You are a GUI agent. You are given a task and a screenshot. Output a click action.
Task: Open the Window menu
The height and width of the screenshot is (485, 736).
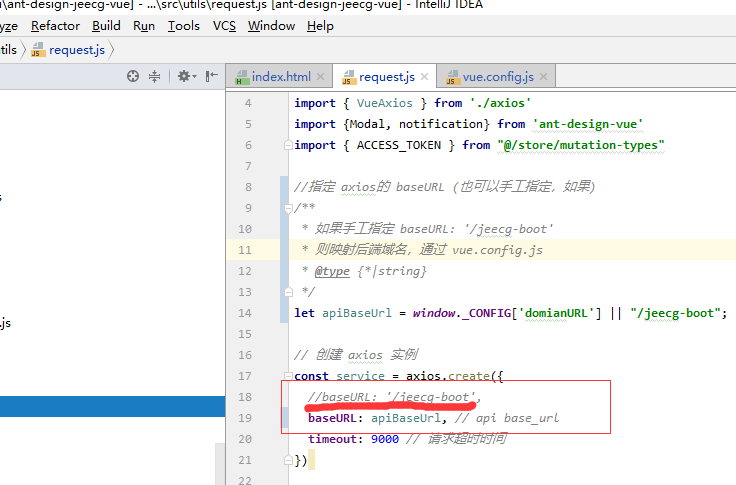[x=271, y=26]
